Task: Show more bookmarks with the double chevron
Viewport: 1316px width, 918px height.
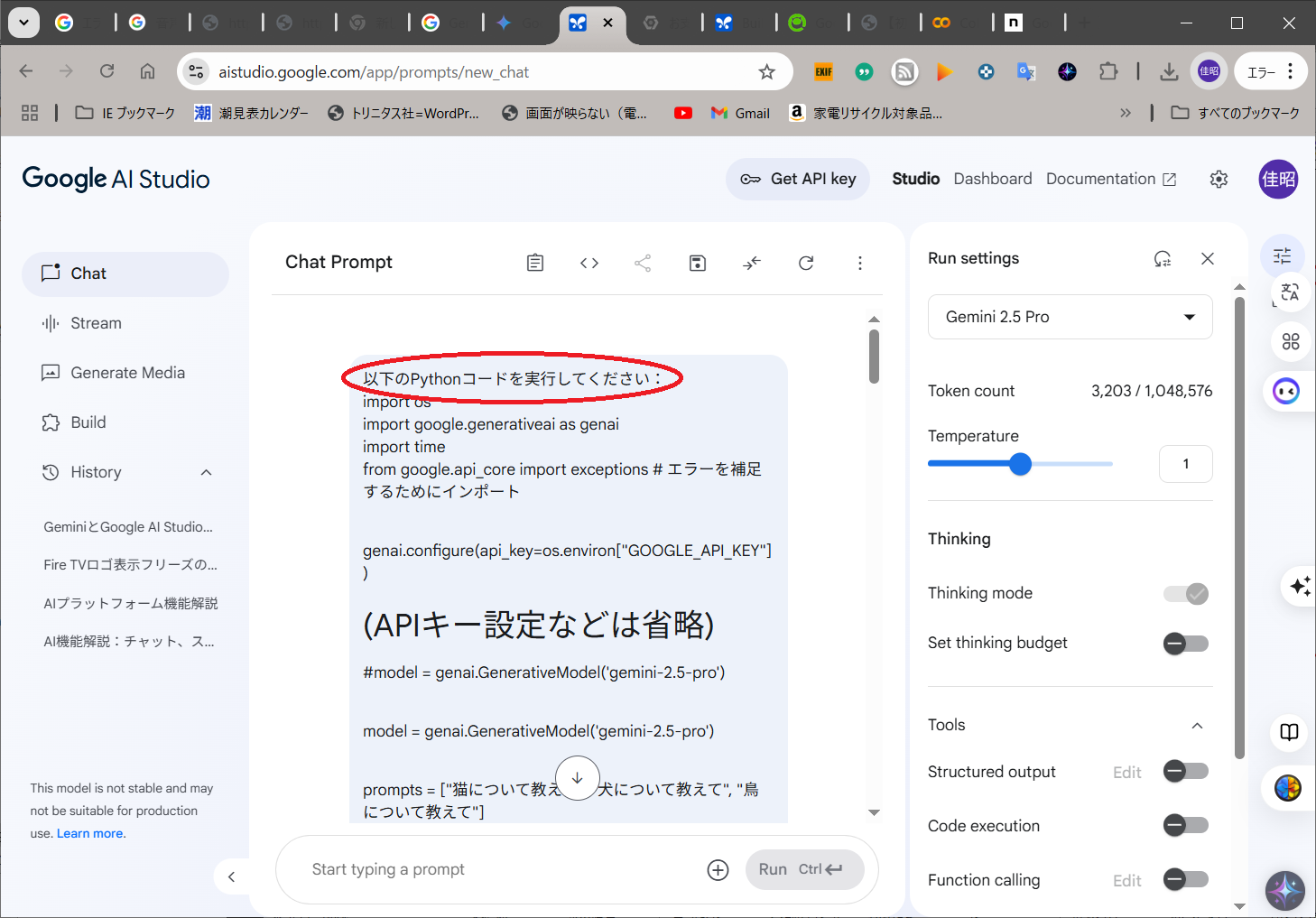Action: 1126,113
